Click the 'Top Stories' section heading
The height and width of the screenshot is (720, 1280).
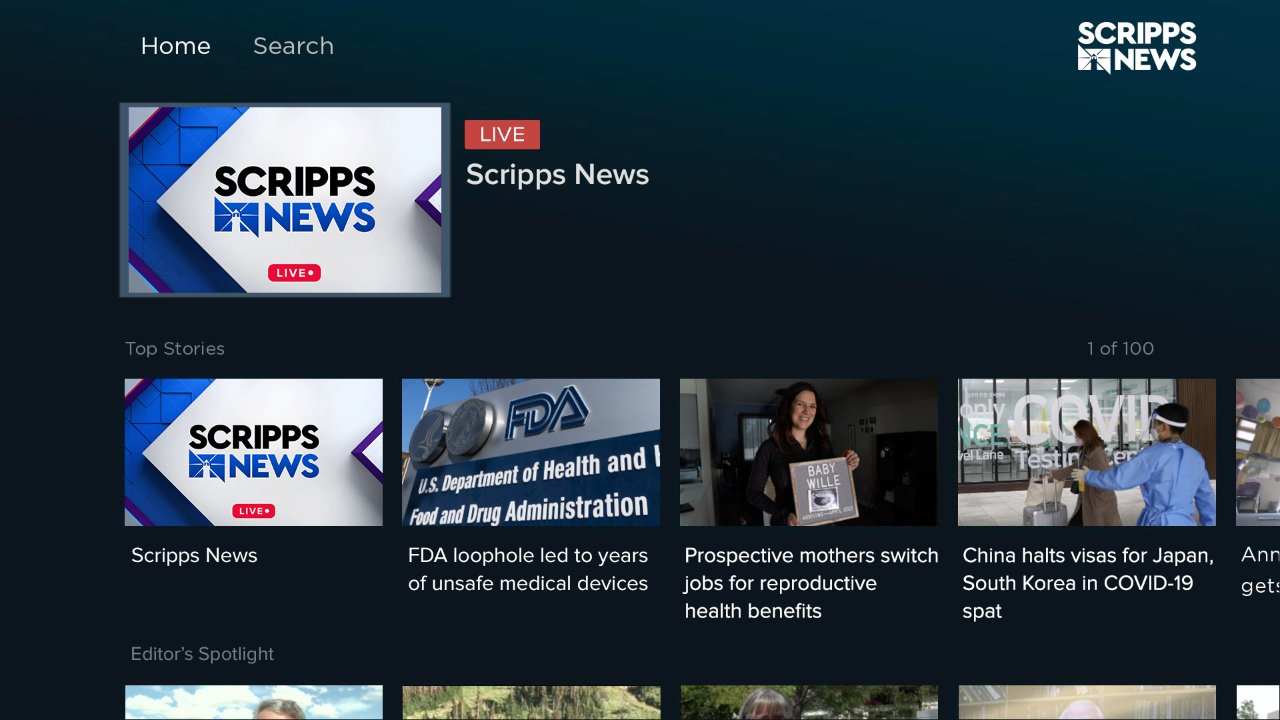pos(175,349)
